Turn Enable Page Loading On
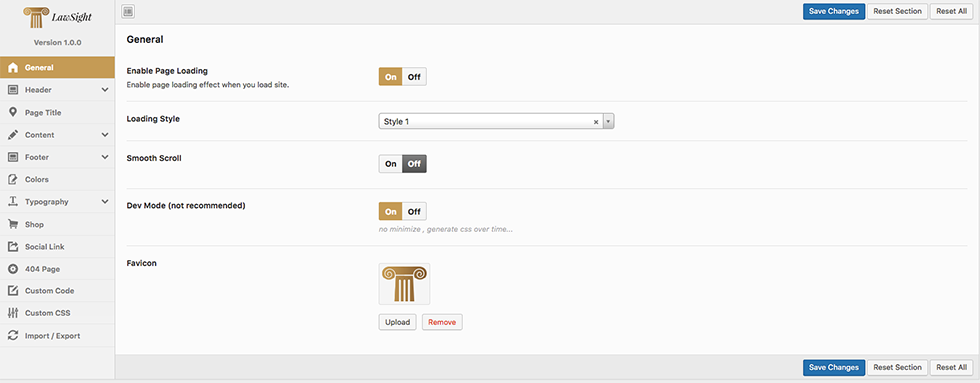The image size is (980, 383). point(391,77)
